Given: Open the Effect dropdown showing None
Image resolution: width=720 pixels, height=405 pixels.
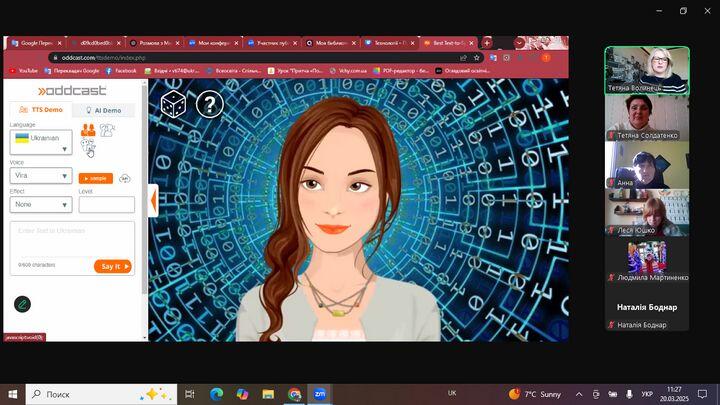Looking at the screenshot, I should coord(41,205).
